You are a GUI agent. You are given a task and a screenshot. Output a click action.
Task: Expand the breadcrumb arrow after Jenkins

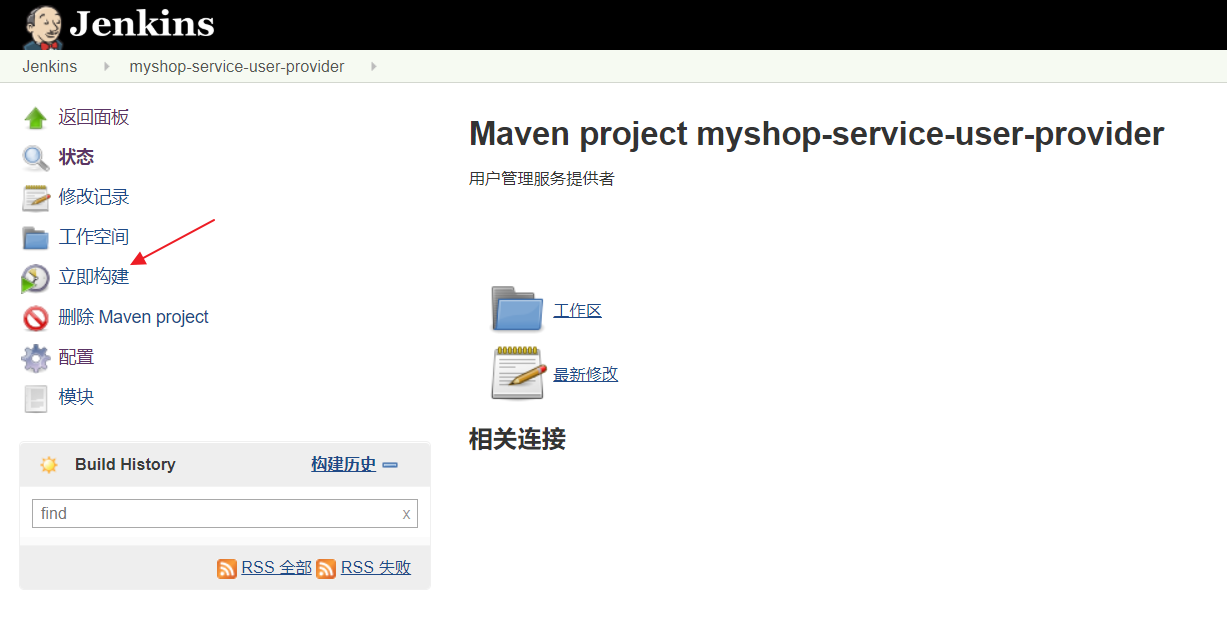pos(106,67)
